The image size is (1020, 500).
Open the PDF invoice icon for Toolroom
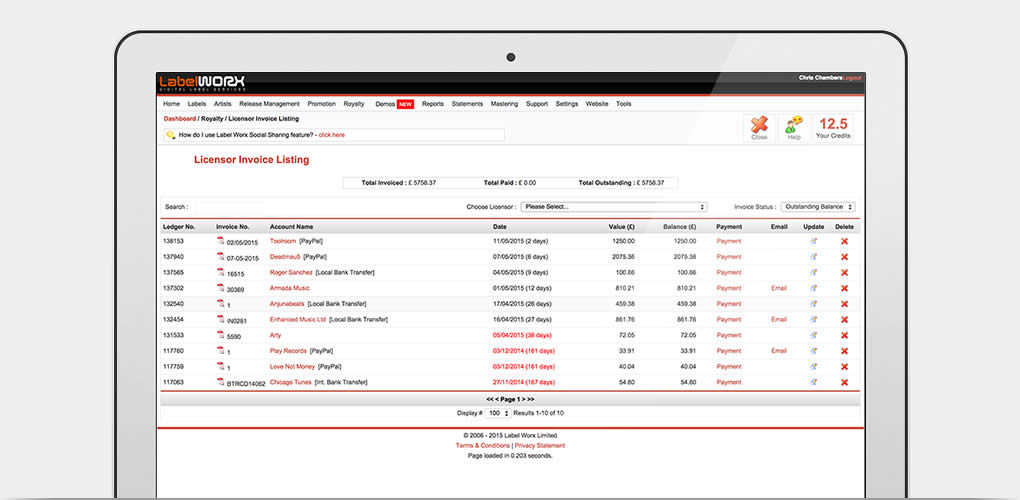[x=221, y=241]
